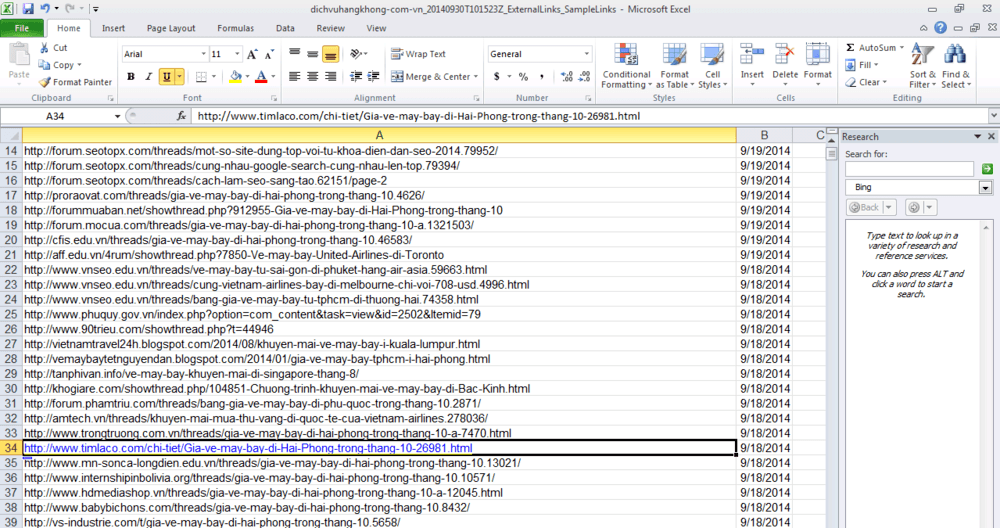Click in the formula bar URL text
Viewport: 1000px width, 528px height.
(x=418, y=116)
